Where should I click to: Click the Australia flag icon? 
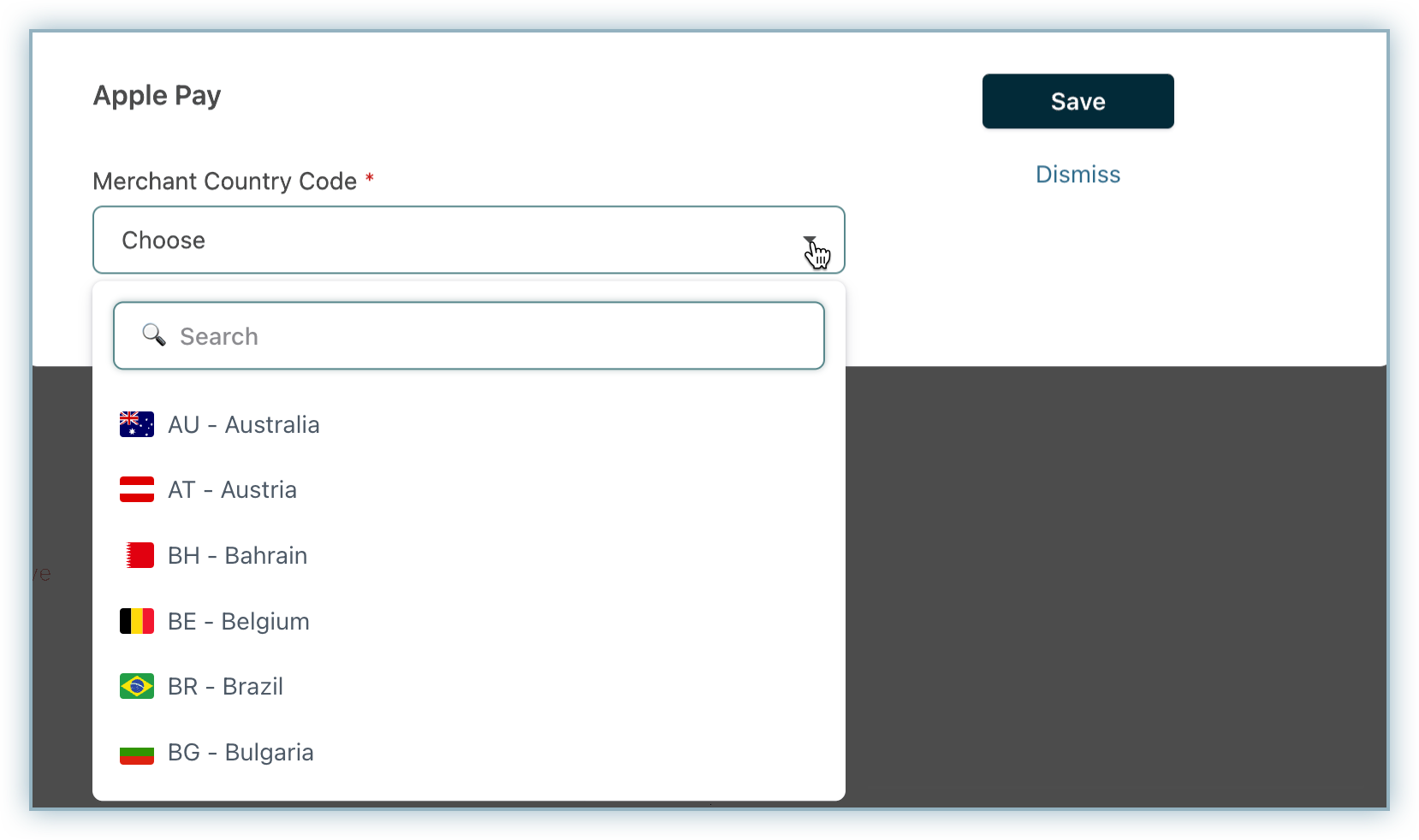click(137, 425)
